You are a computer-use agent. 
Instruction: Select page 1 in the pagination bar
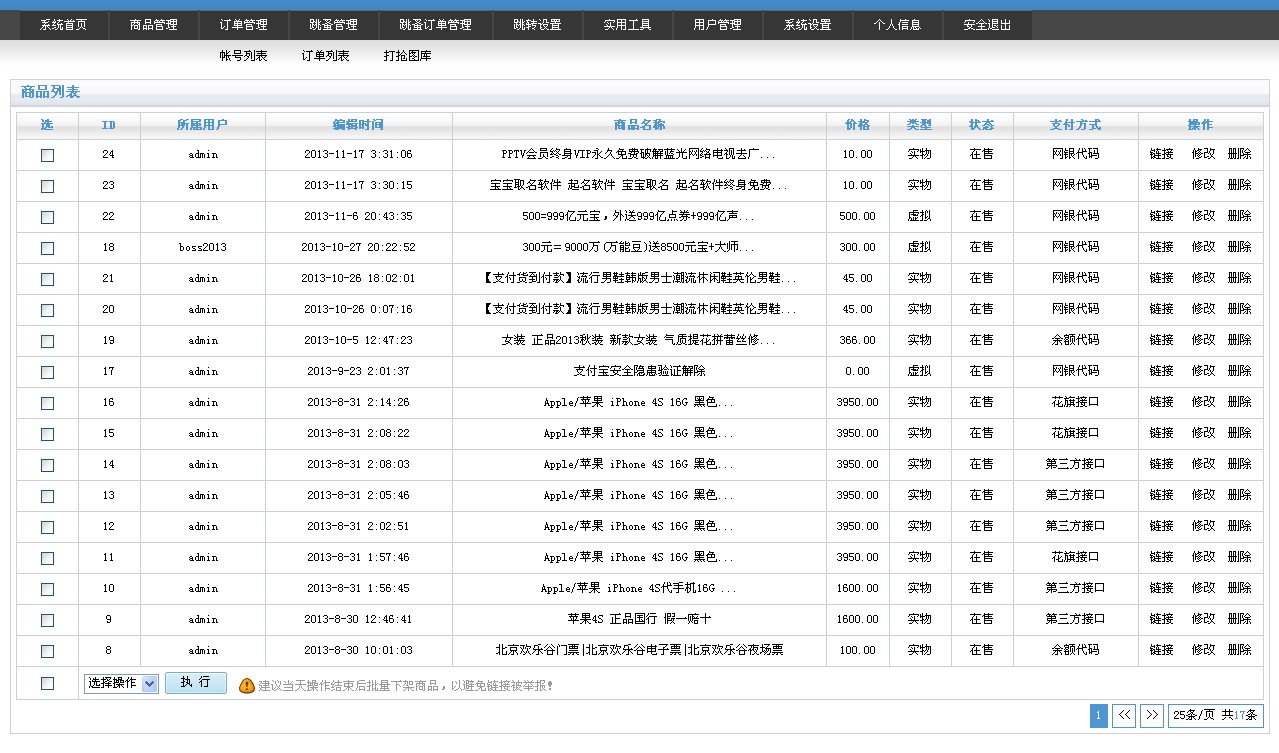(x=1098, y=716)
